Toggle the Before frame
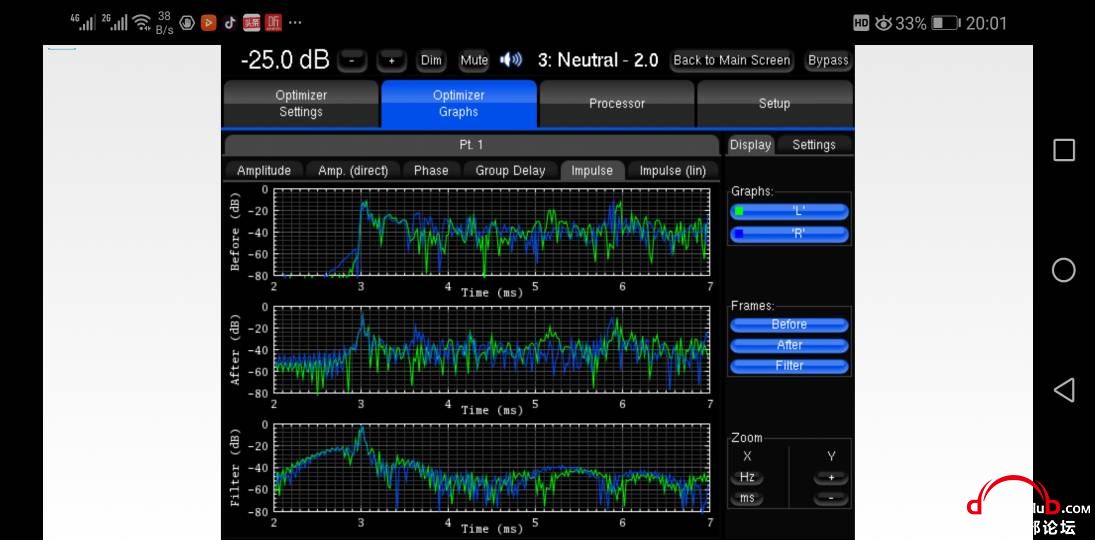This screenshot has height=540, width=1095. (790, 325)
